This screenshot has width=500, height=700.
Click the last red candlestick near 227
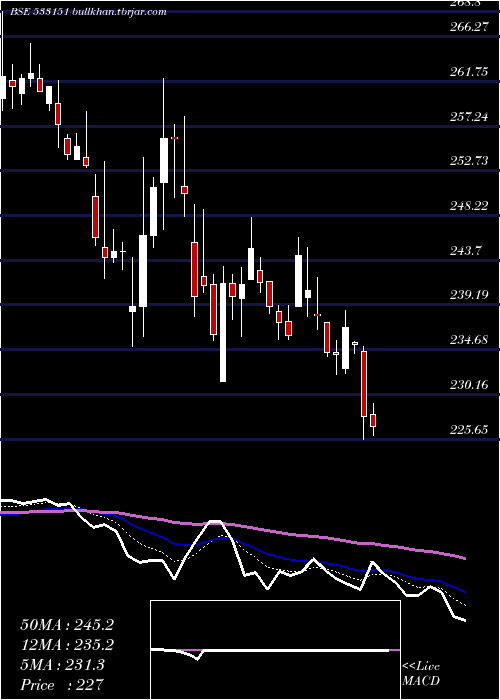point(373,420)
